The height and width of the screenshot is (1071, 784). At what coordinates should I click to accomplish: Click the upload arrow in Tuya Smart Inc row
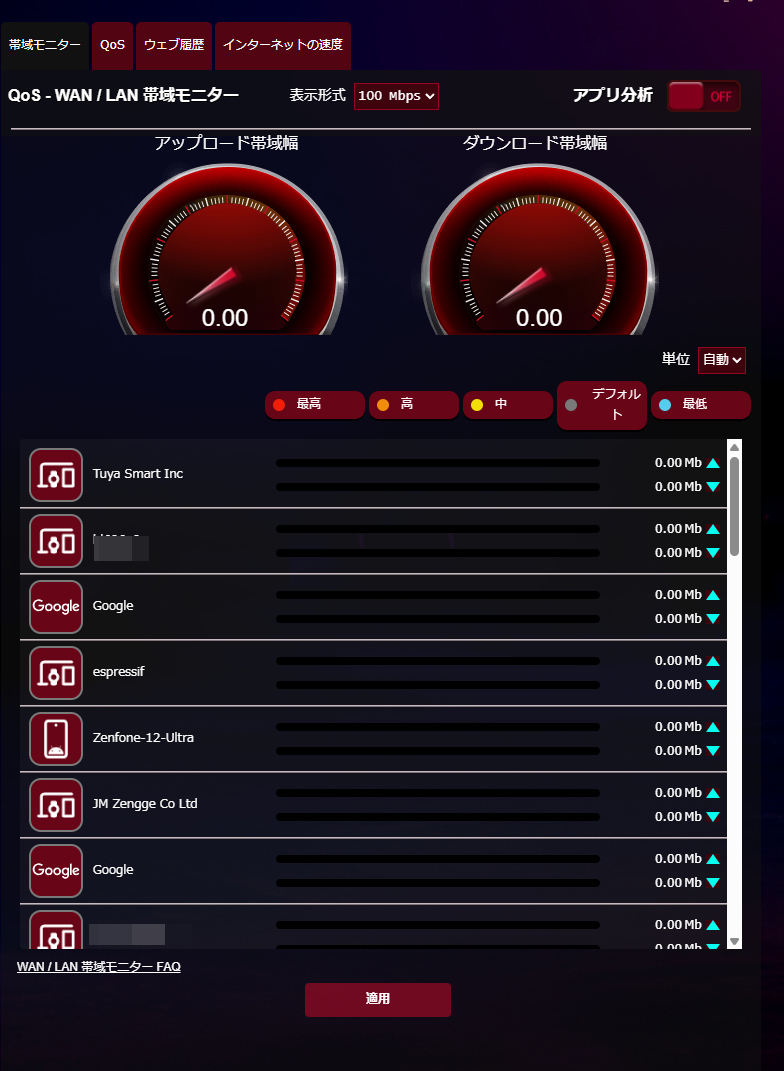[x=713, y=463]
